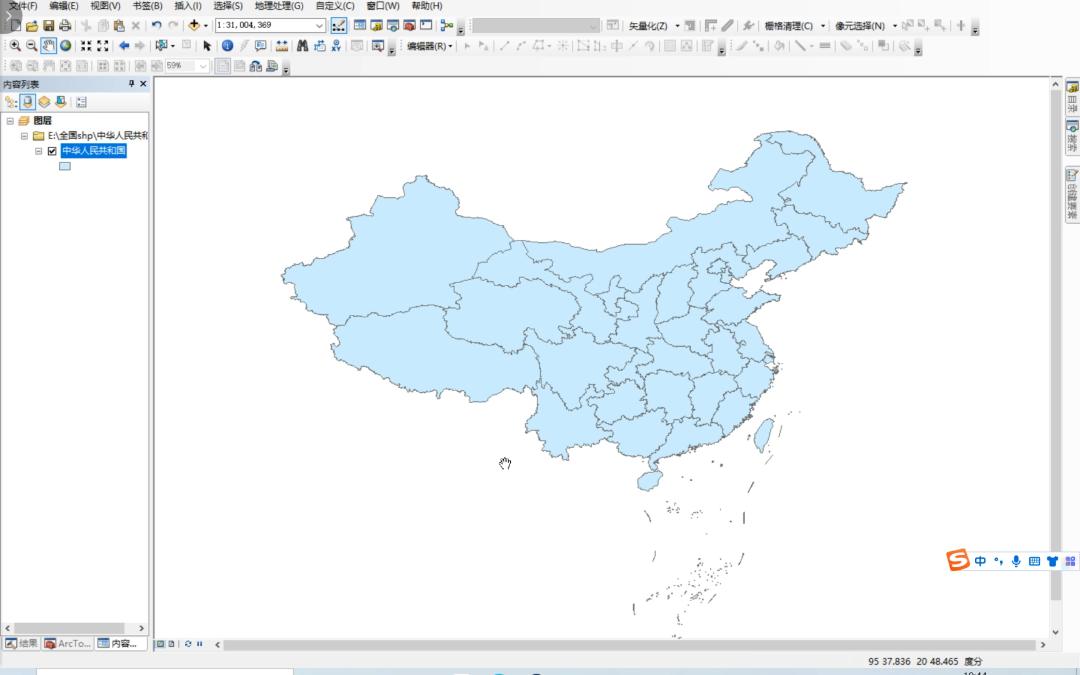The height and width of the screenshot is (675, 1080).
Task: Click the 中华人民共和国 layer symbol swatch
Action: click(65, 166)
